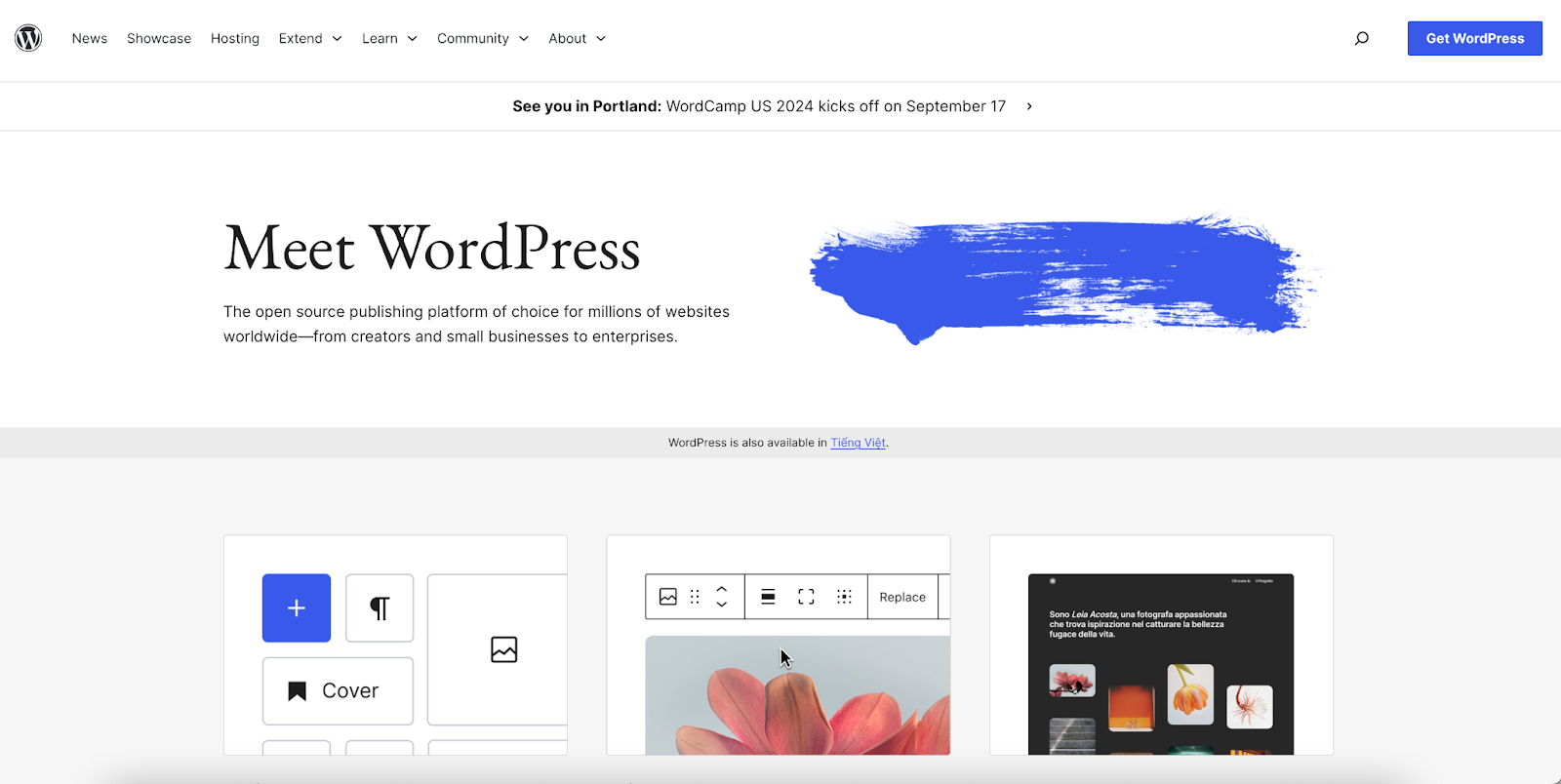Click the Replace button in image toolbar
1561x784 pixels.
click(902, 597)
